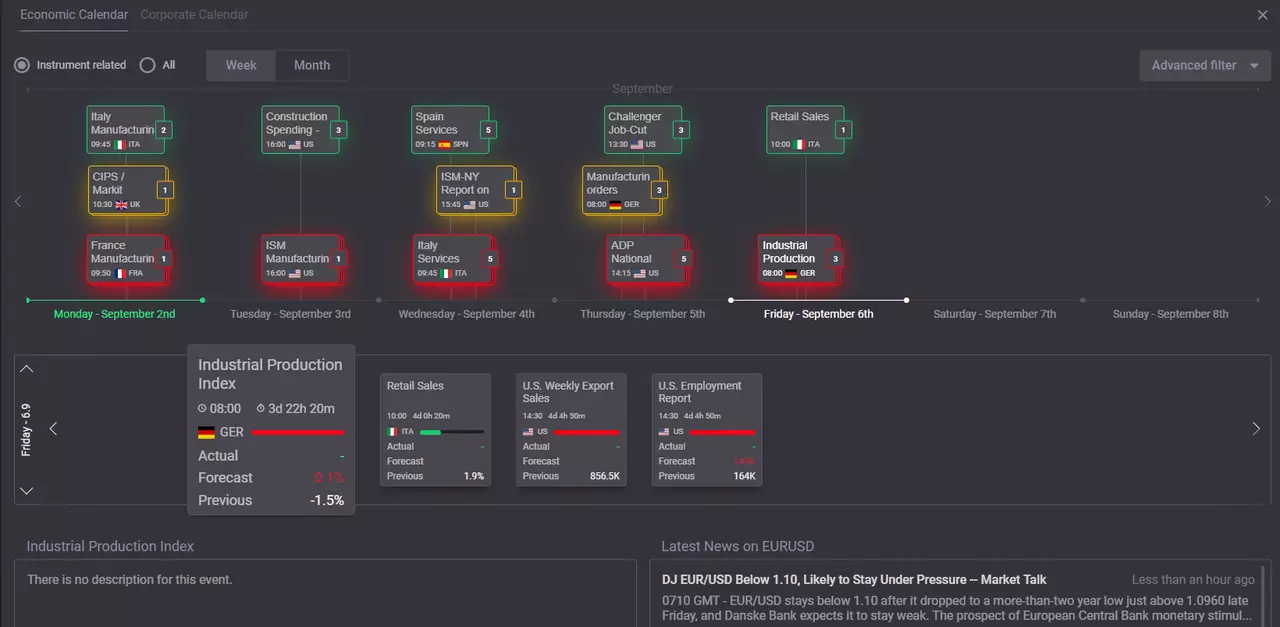Open the DJ EUR/USD Below 1.10 news headline
This screenshot has width=1280, height=627.
[x=855, y=580]
